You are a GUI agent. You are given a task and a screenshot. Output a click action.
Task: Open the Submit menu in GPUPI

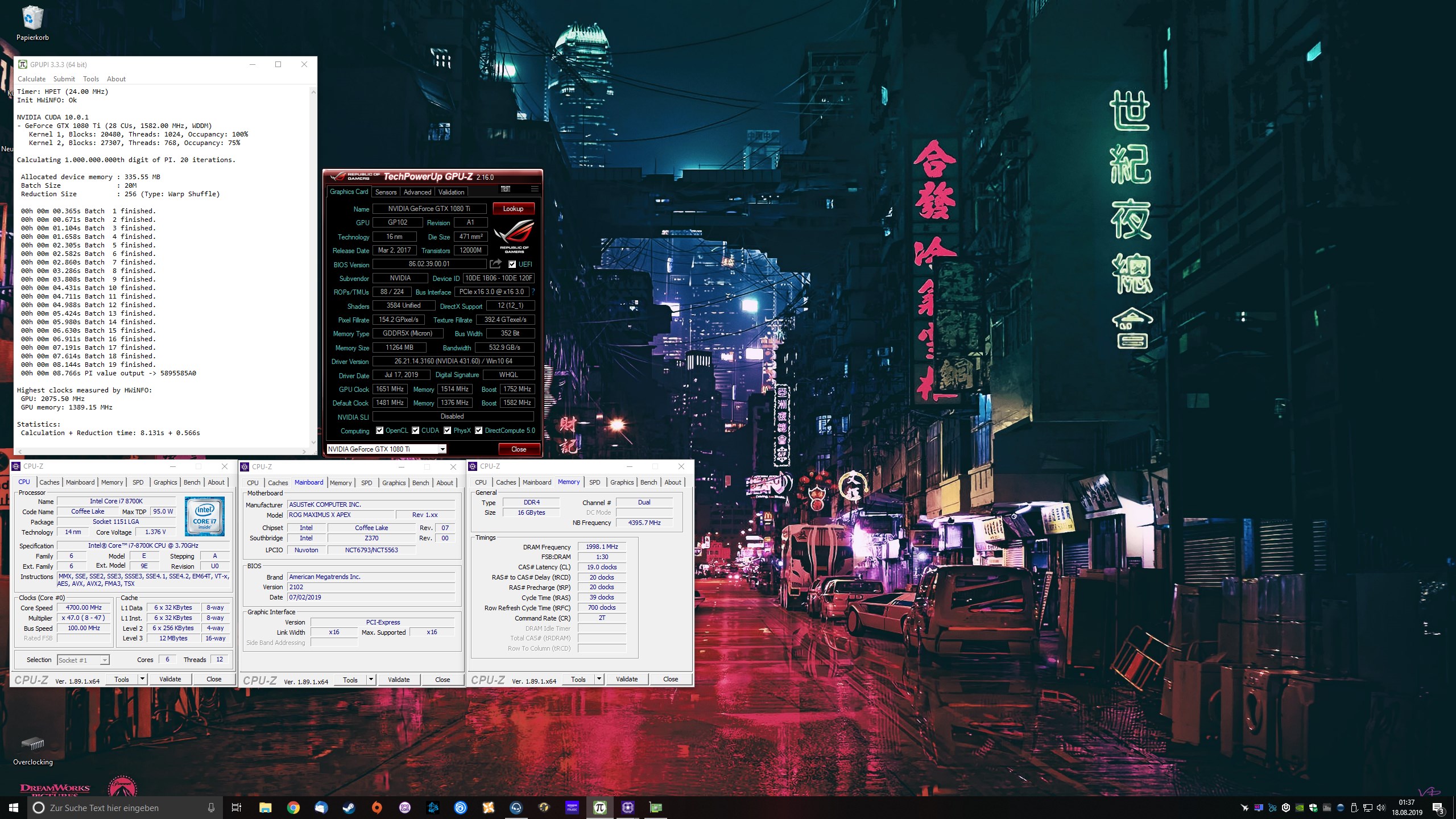[x=64, y=79]
